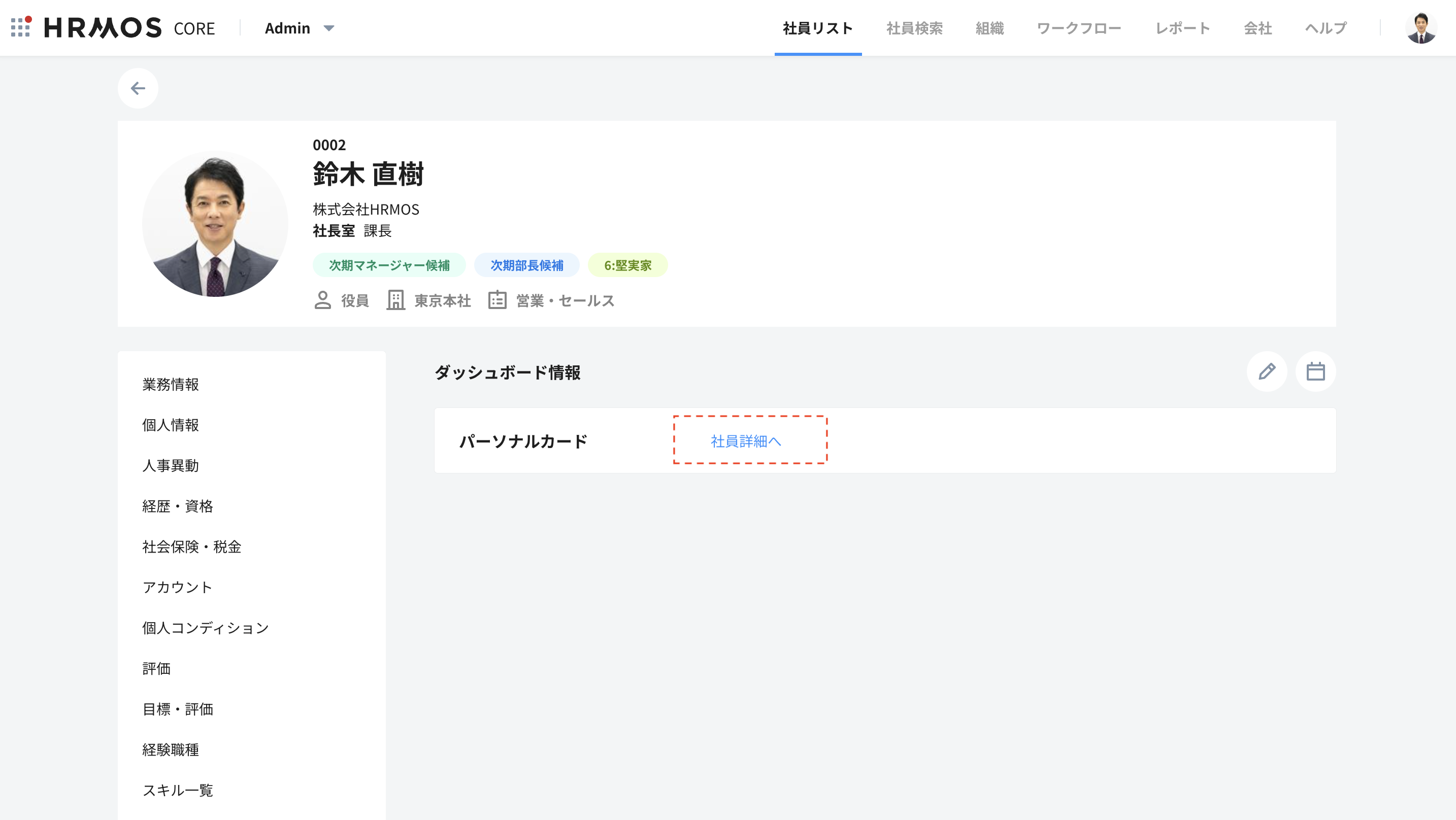Click the clipboard icon beside 営業・セールス

(x=497, y=300)
